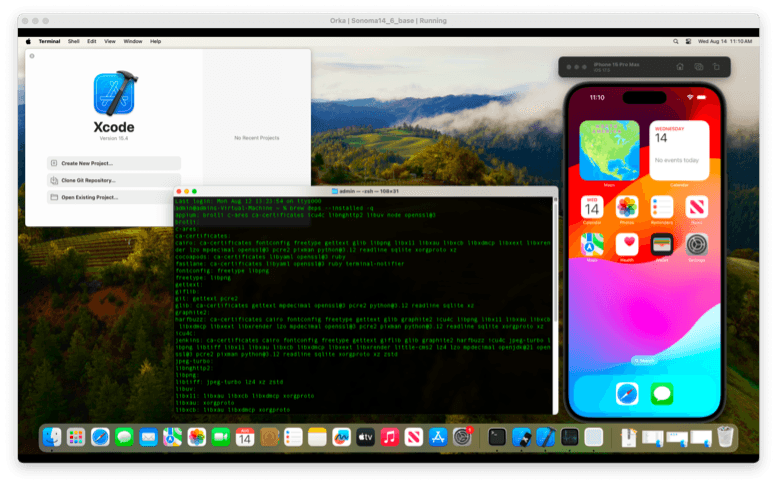
Task: Open System Settings from the macOS Dock
Action: (462, 438)
